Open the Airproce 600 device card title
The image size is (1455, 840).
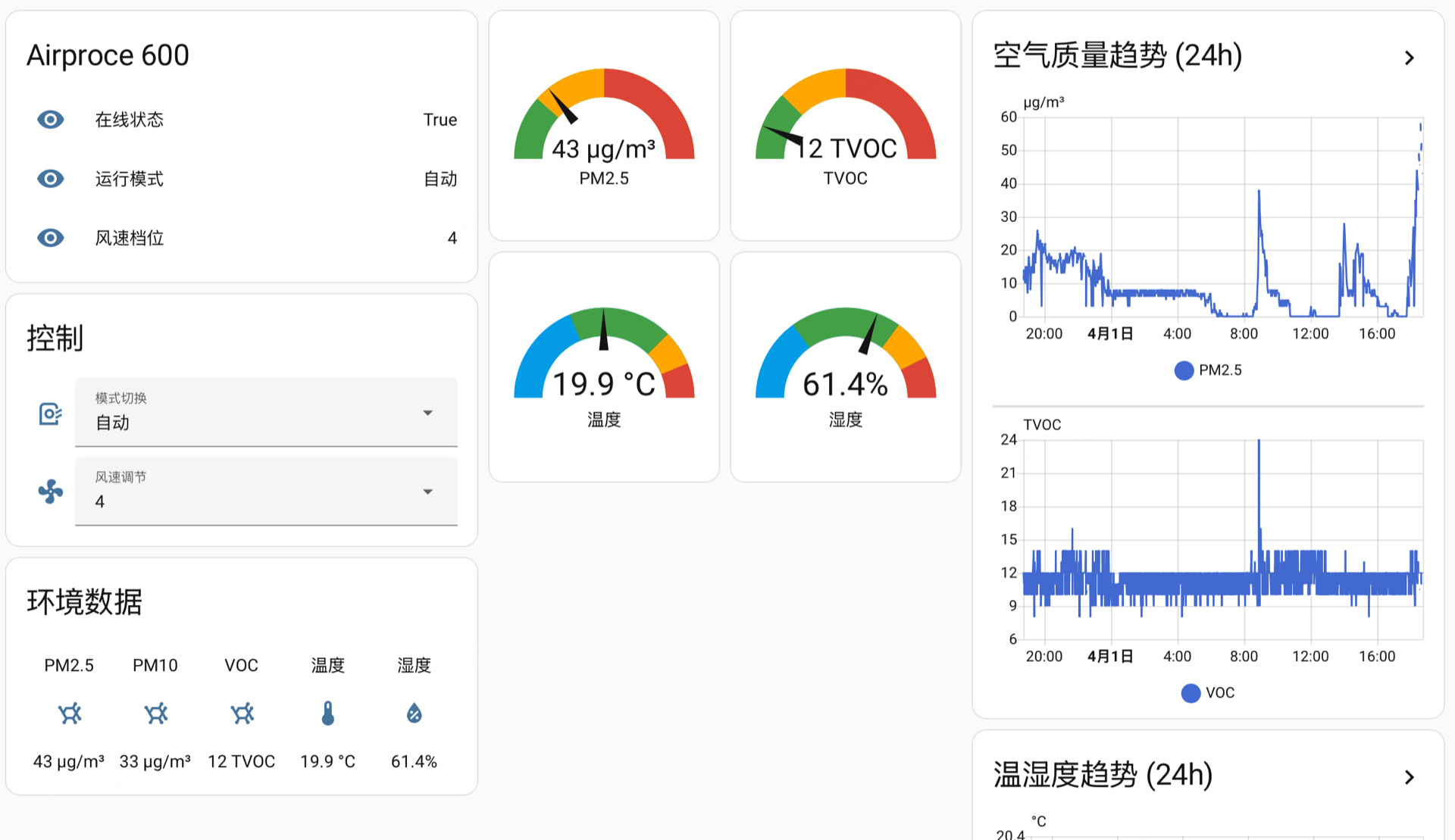point(108,55)
